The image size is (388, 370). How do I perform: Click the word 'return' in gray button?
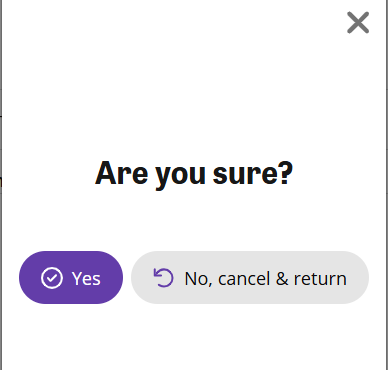pyautogui.click(x=320, y=279)
